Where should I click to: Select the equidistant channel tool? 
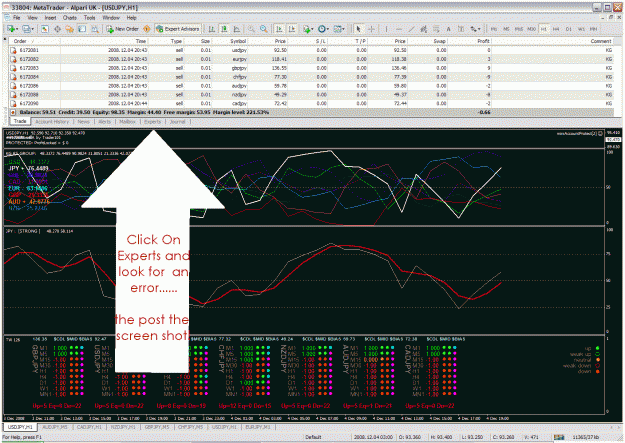(x=424, y=29)
